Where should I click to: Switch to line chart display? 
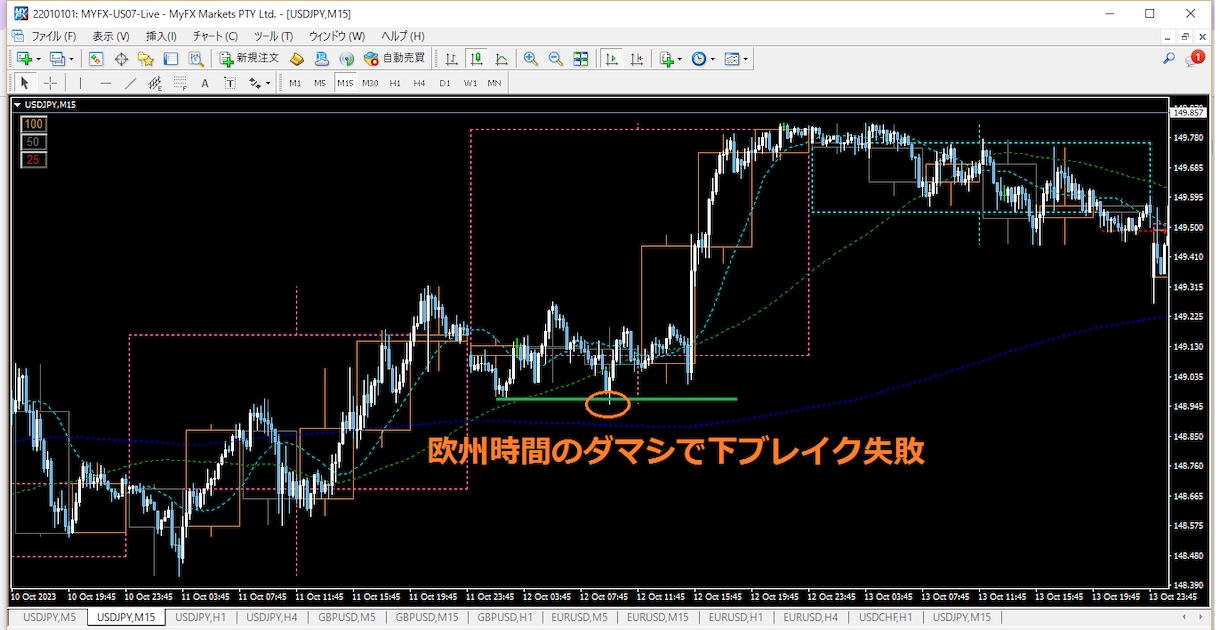tap(502, 59)
